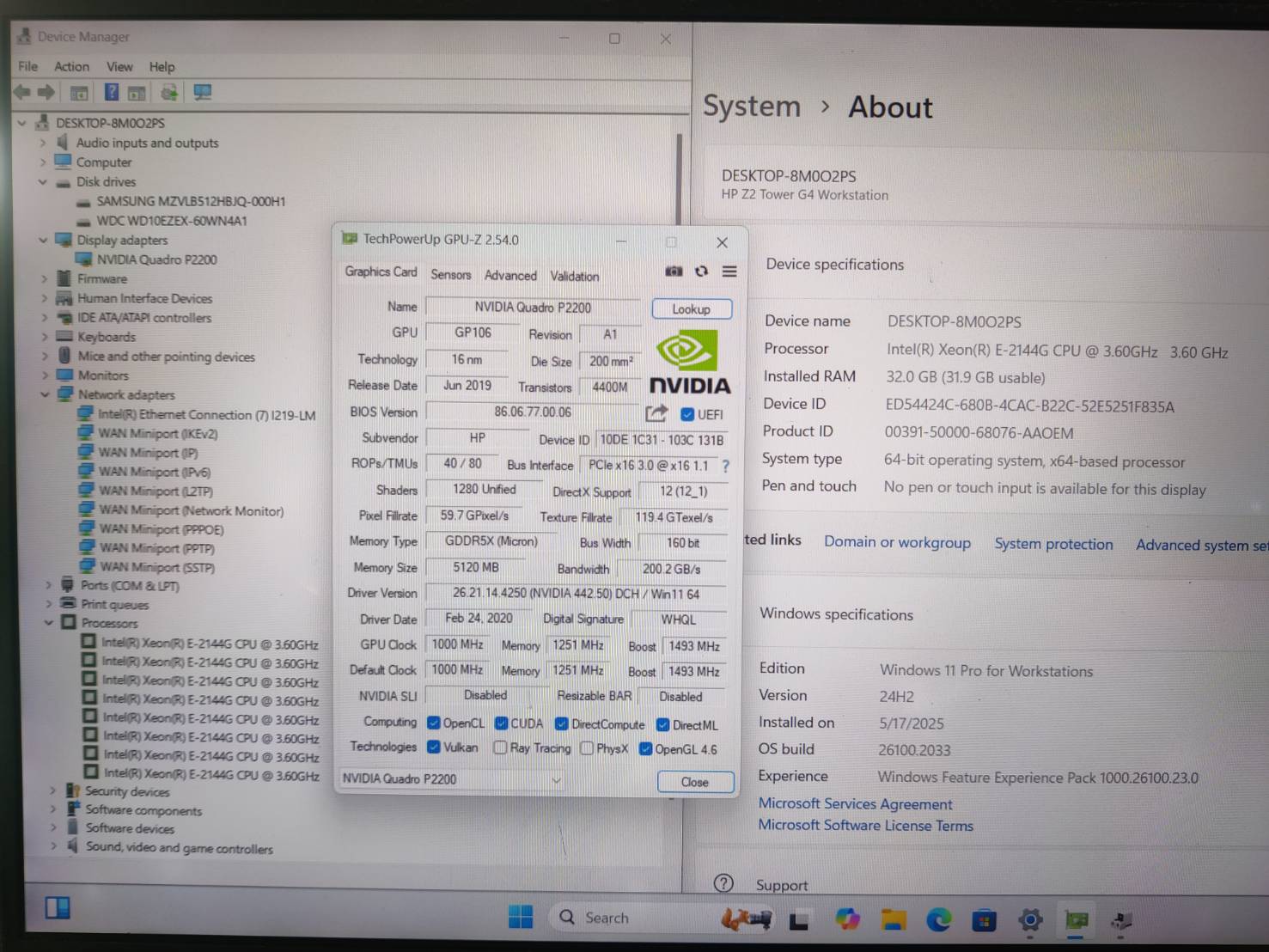Open the Domain or workgroup link

(x=897, y=542)
